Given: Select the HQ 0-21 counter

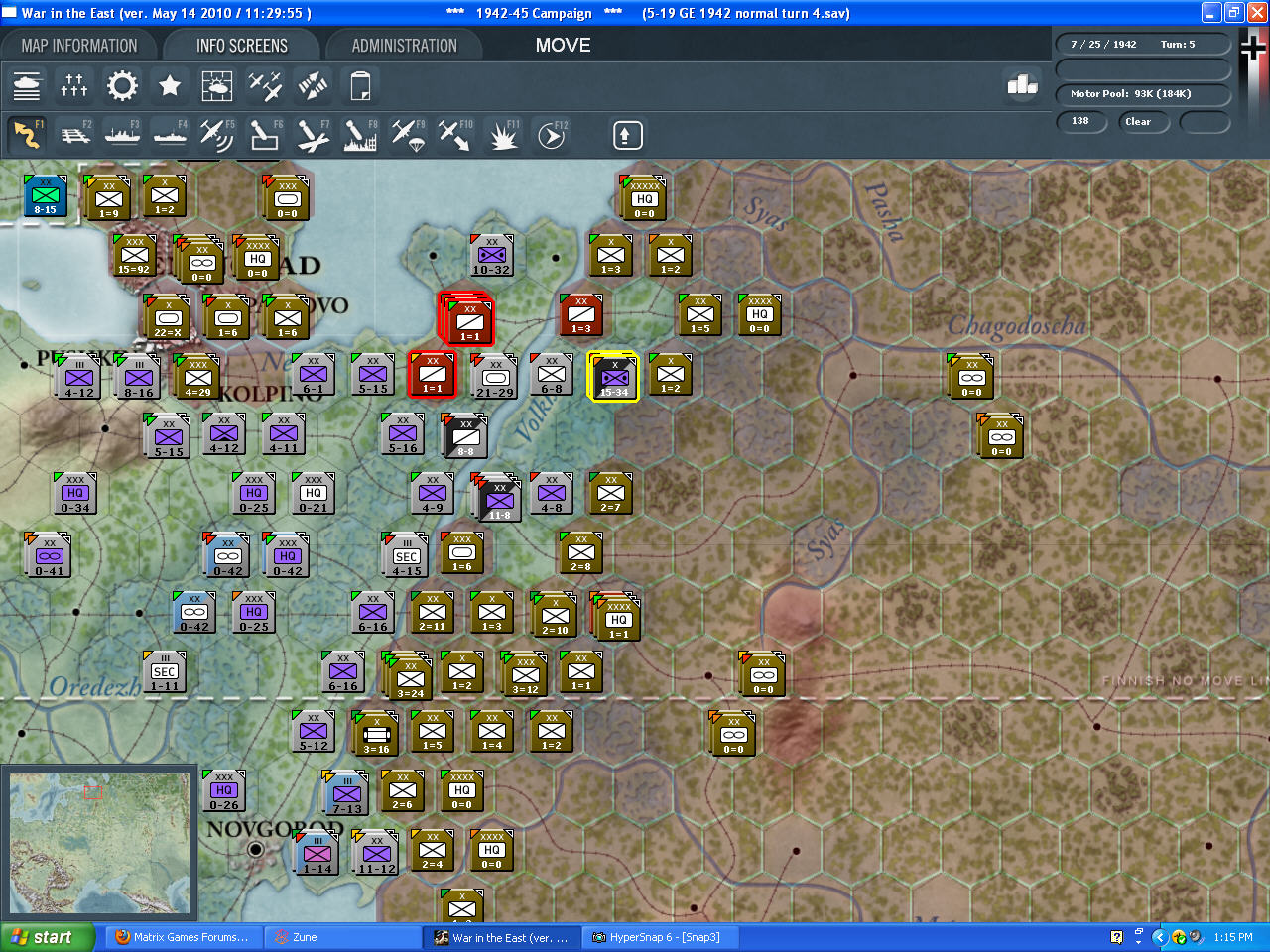Looking at the screenshot, I should pos(314,494).
